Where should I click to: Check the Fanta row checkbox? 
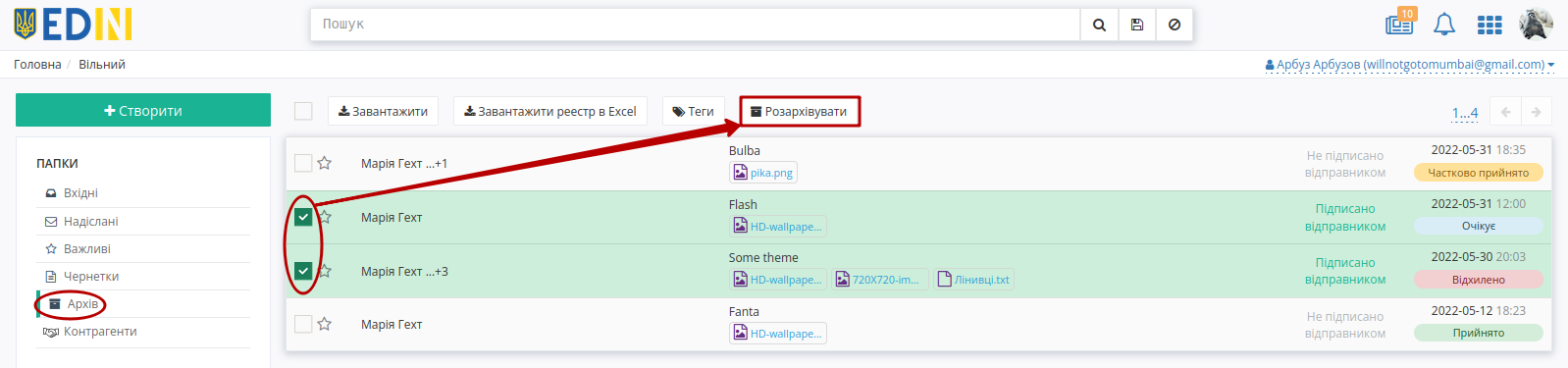pos(303,324)
